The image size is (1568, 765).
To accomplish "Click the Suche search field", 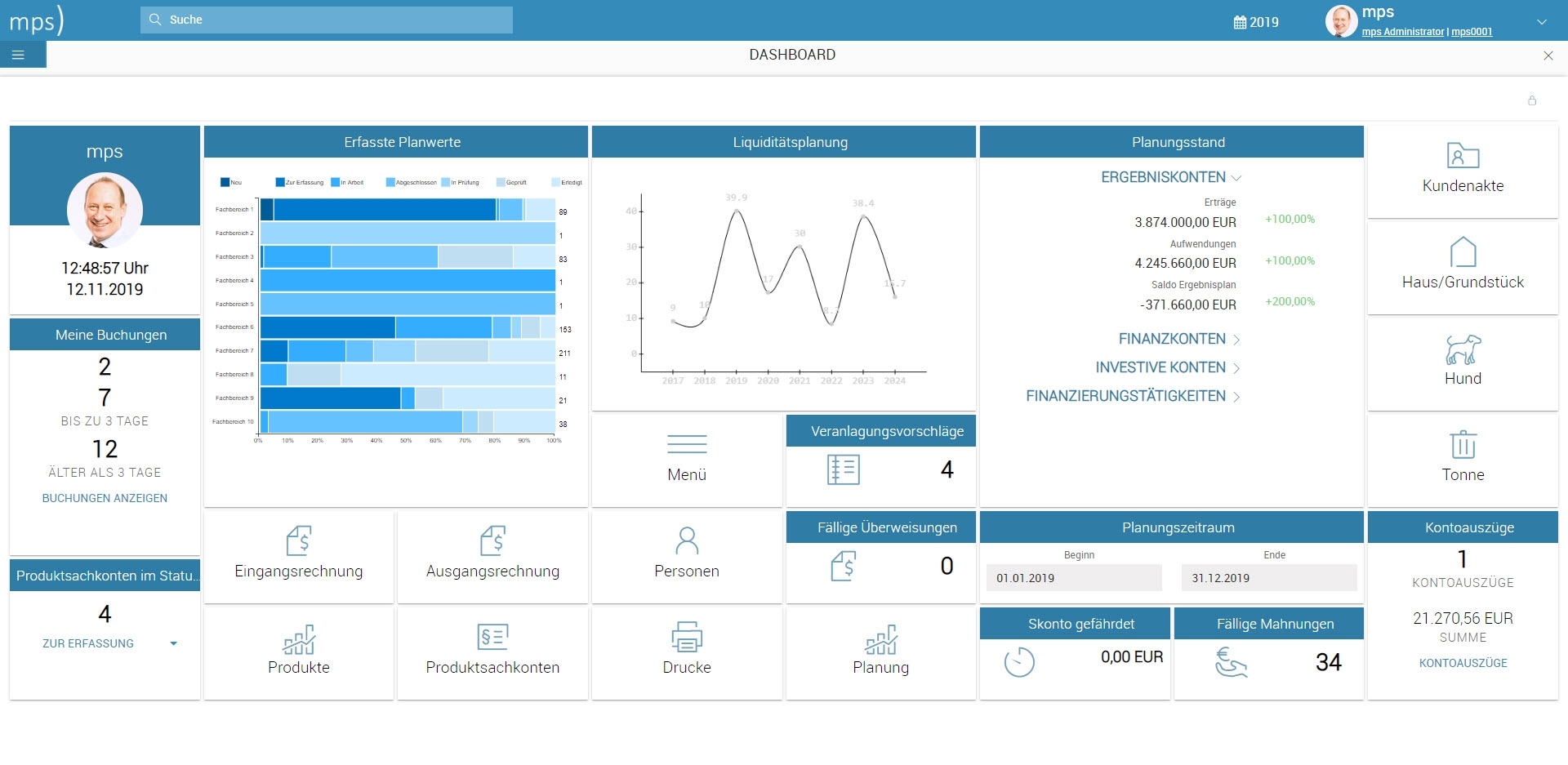I will pyautogui.click(x=327, y=20).
